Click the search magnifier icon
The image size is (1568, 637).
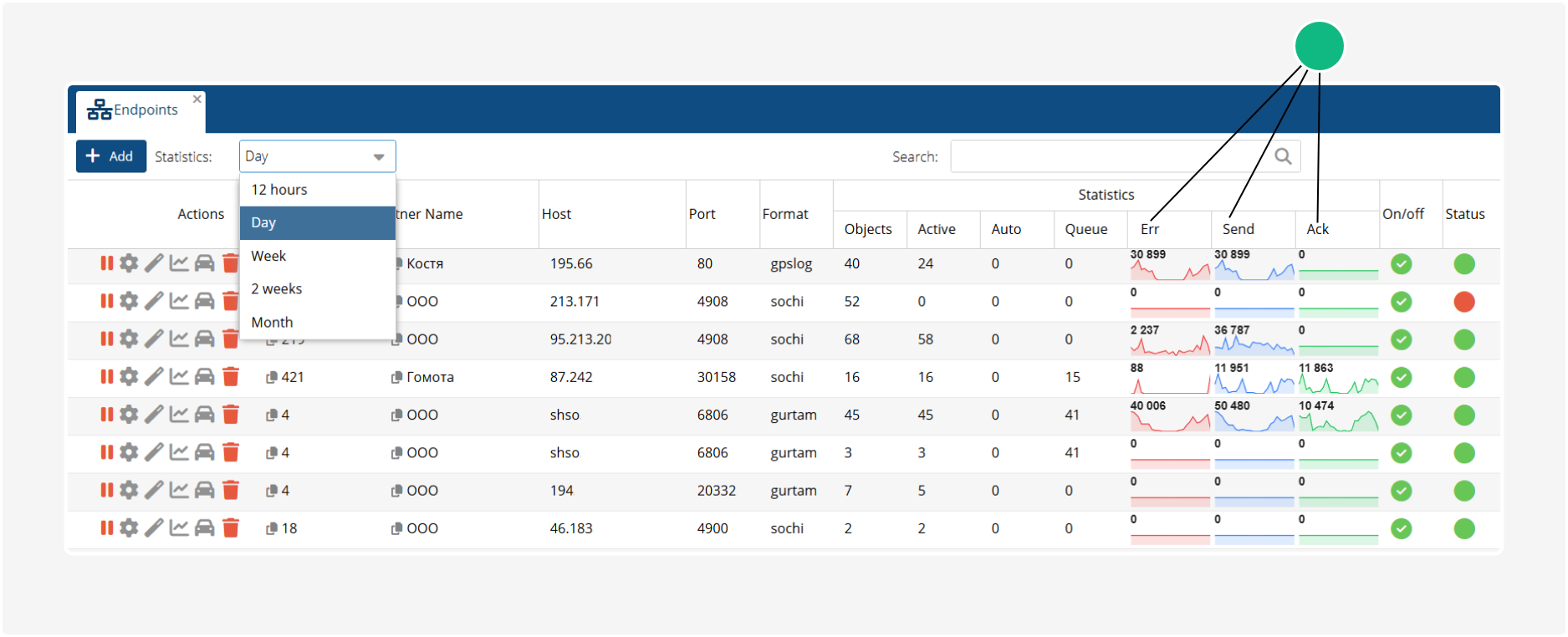[1283, 156]
